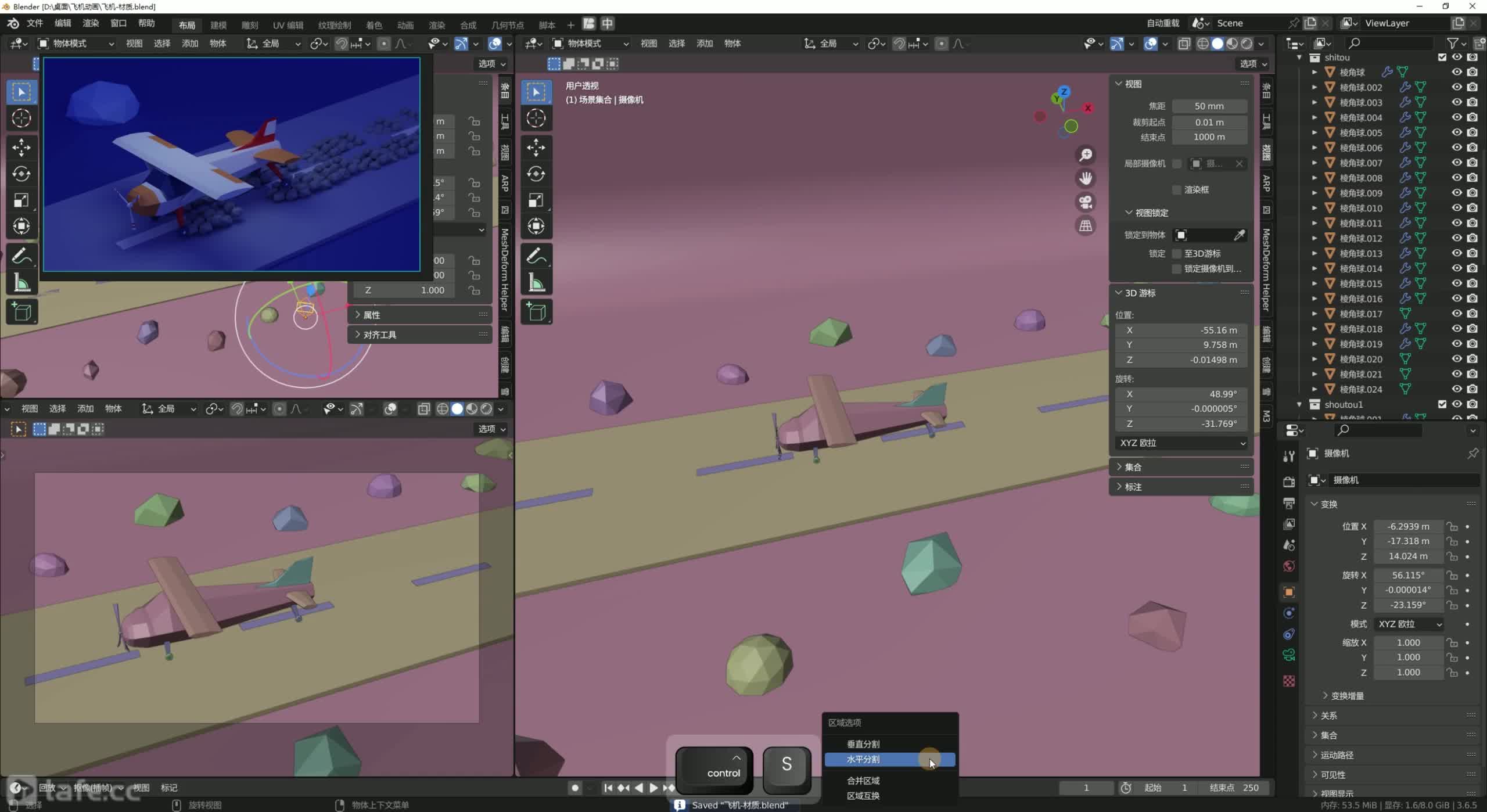The height and width of the screenshot is (812, 1487).
Task: Open the 物体模式 dropdown in main viewport
Action: (x=590, y=44)
